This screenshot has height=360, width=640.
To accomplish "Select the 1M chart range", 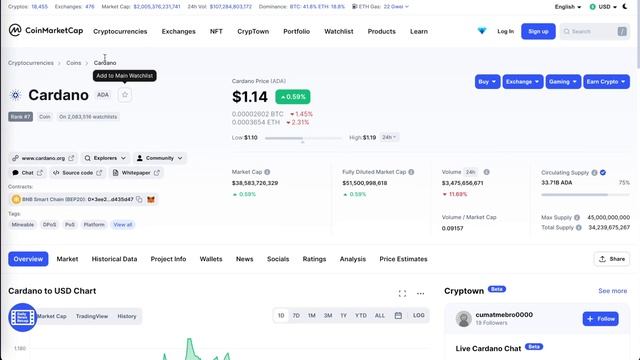I will tap(311, 316).
